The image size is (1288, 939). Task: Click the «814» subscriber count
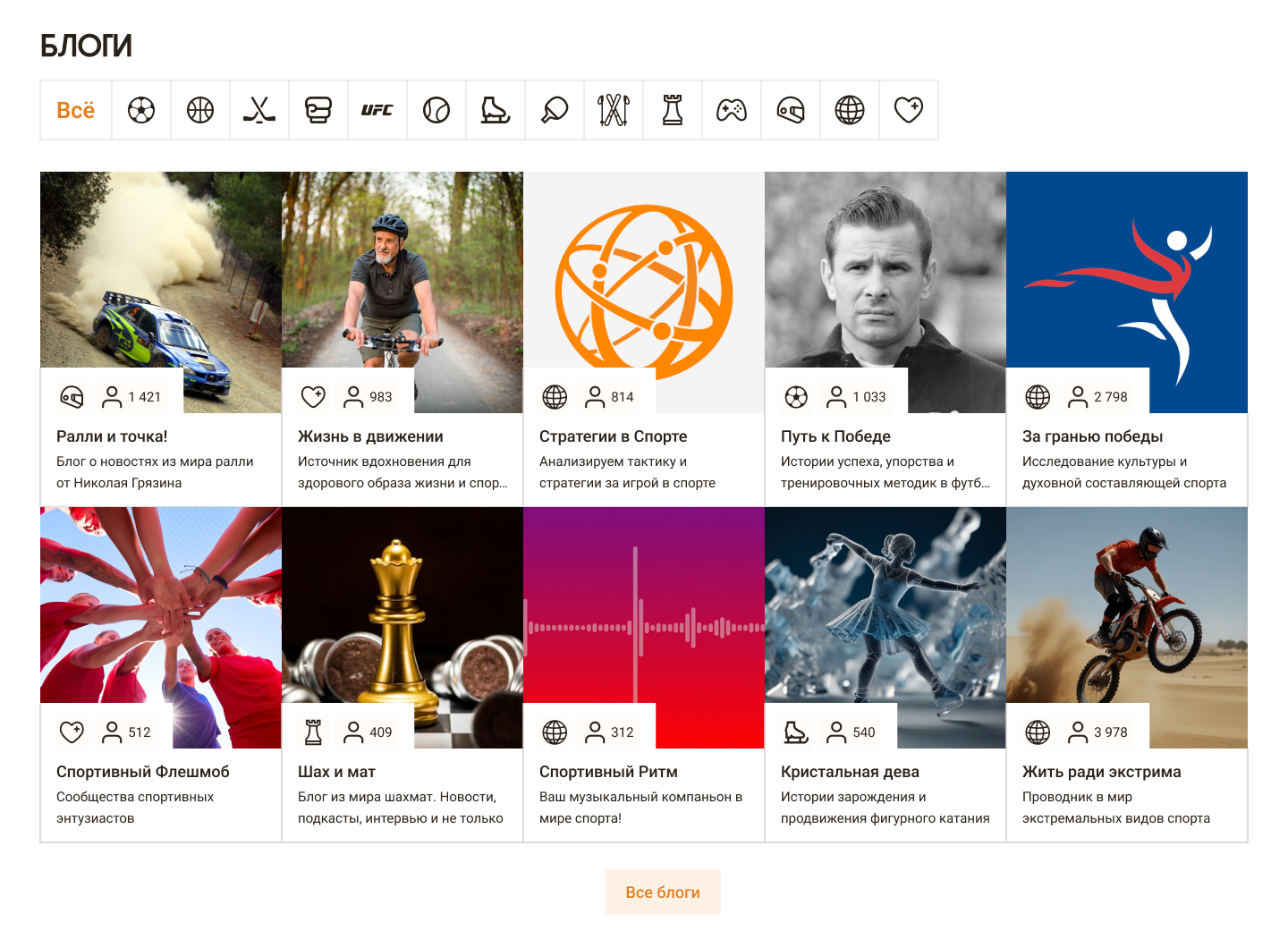(623, 397)
